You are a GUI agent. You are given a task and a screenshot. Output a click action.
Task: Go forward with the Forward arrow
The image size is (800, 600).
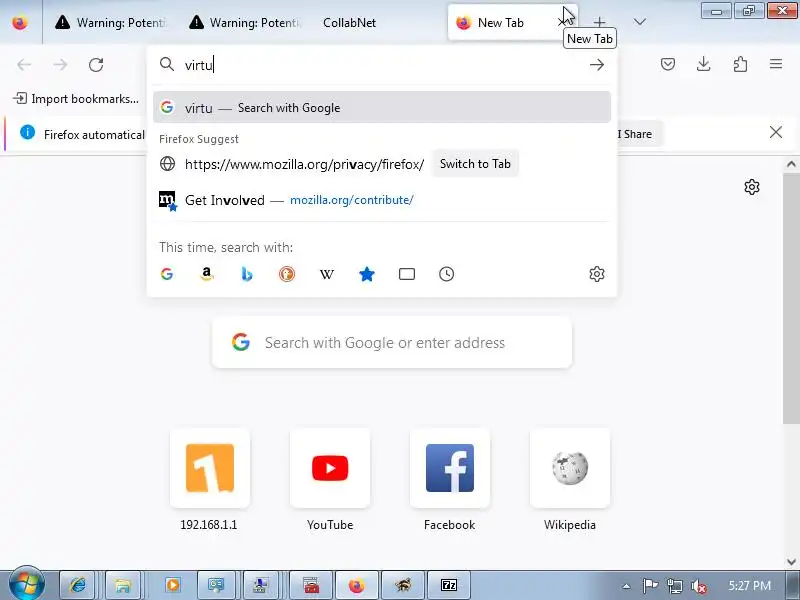pyautogui.click(x=60, y=65)
